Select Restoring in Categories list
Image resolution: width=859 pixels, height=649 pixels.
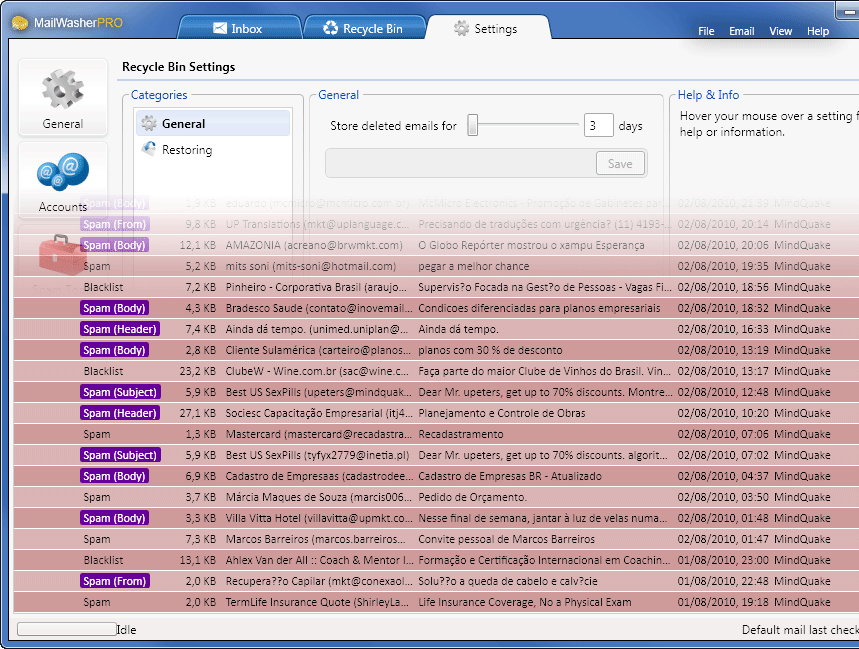tap(213, 149)
